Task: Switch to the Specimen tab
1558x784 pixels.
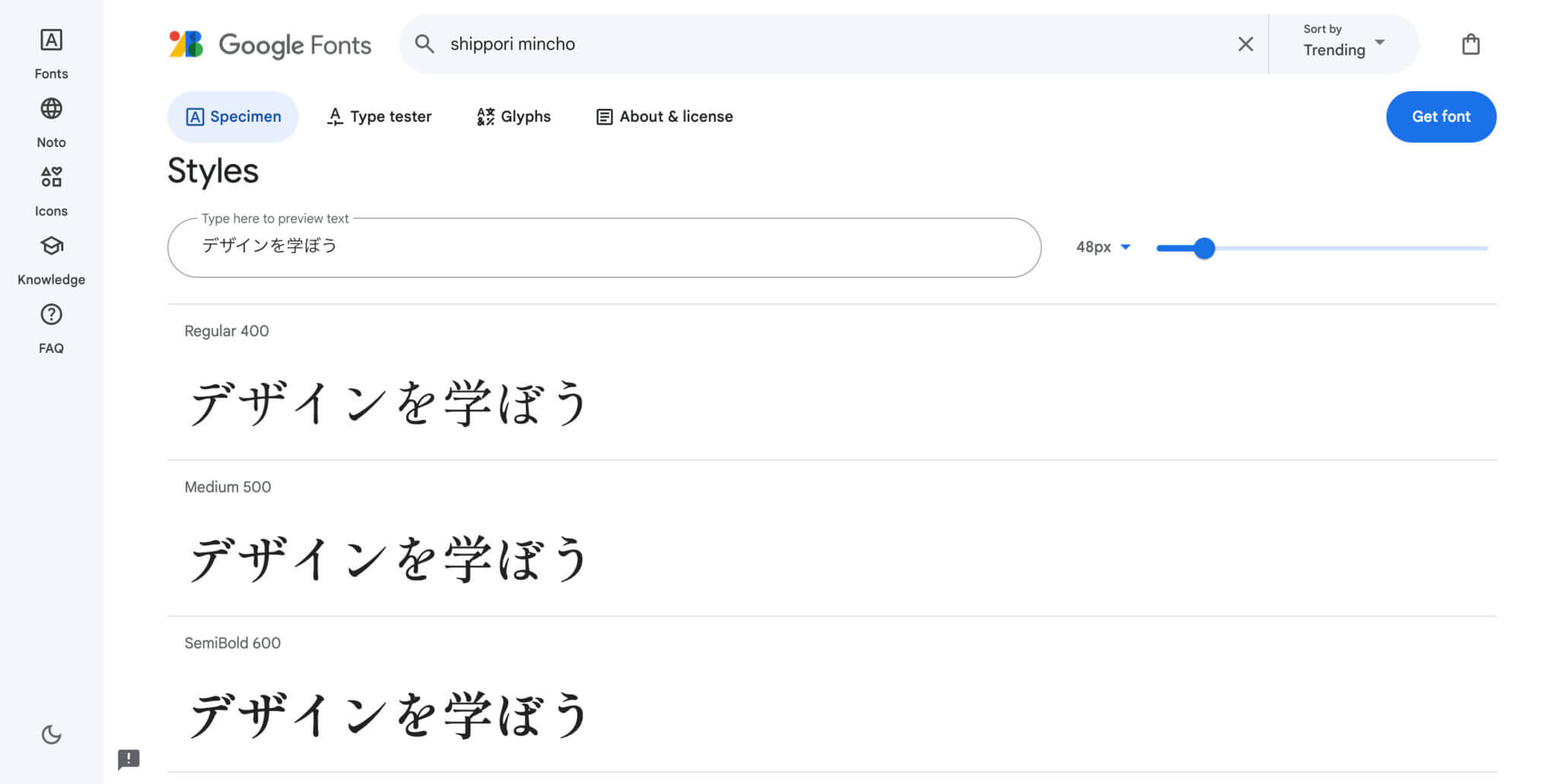Action: [x=233, y=116]
